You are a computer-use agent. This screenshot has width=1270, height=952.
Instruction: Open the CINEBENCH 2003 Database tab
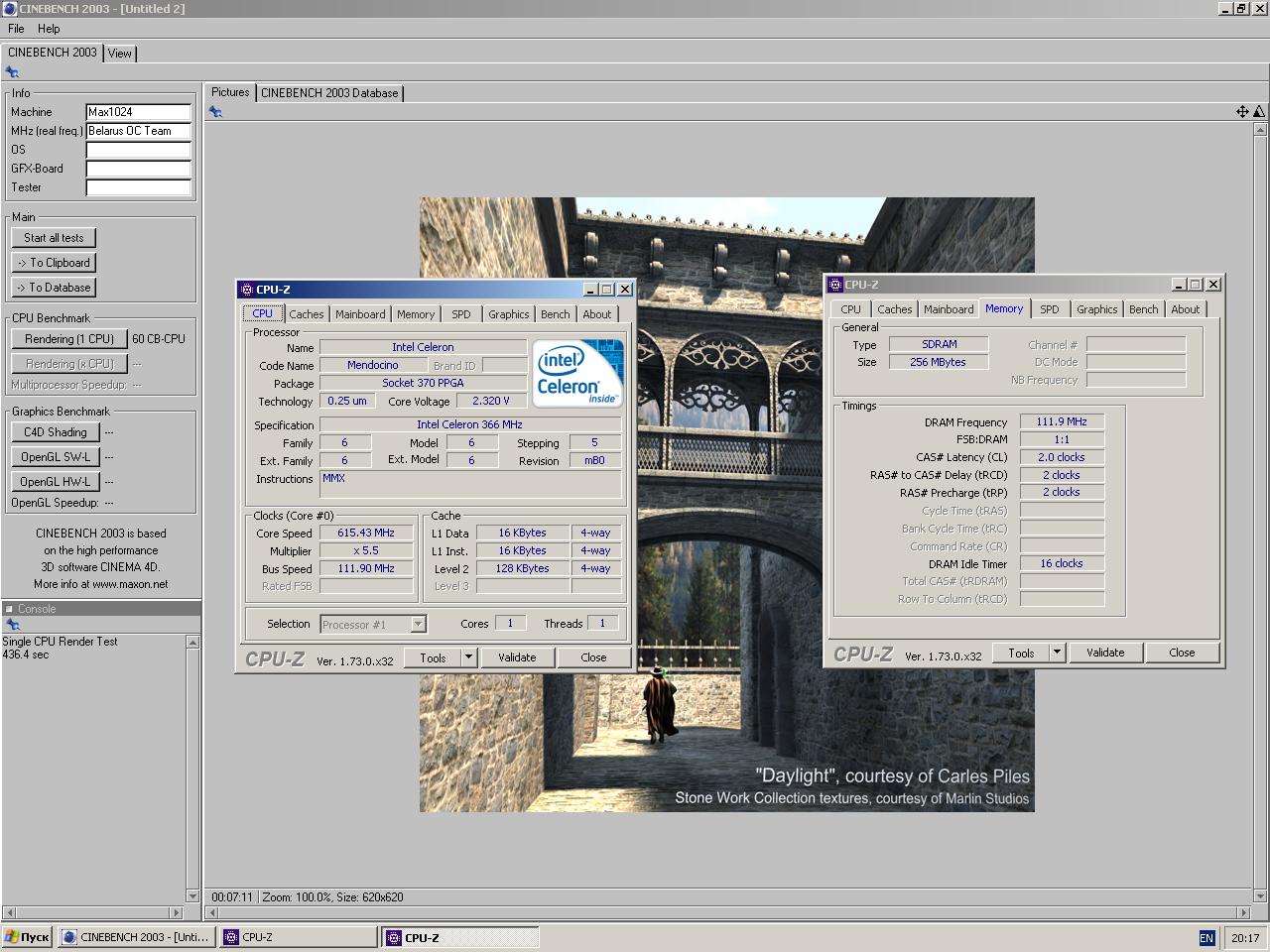(x=329, y=93)
